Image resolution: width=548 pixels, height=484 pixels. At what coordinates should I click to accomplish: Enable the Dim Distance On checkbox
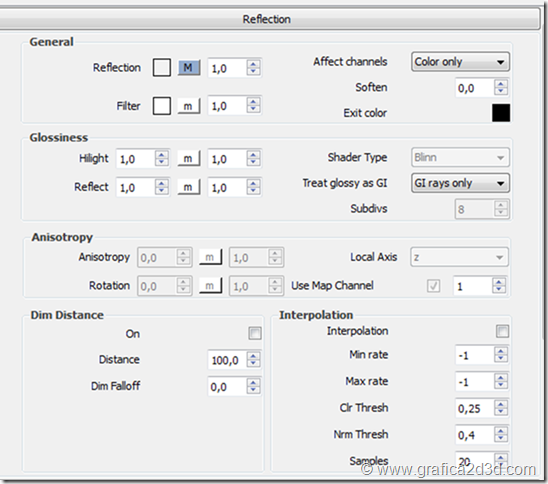(255, 333)
